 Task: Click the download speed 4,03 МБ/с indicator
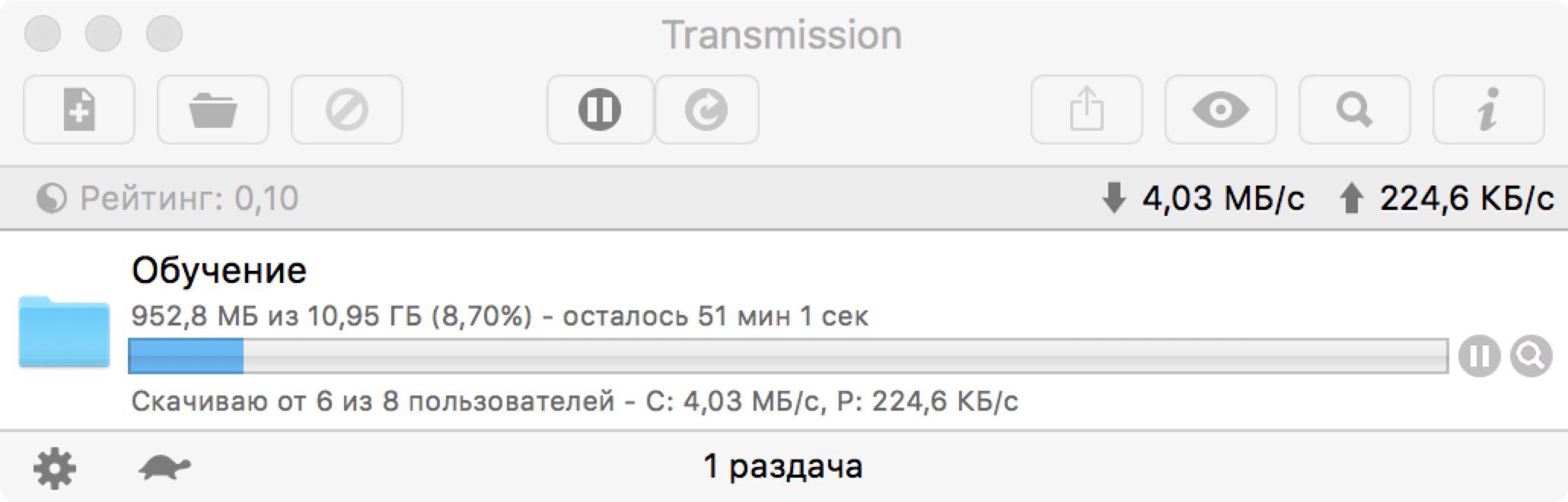[1203, 199]
